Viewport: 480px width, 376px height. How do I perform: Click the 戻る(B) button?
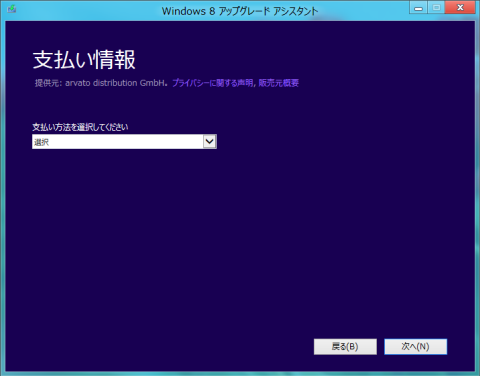345,347
